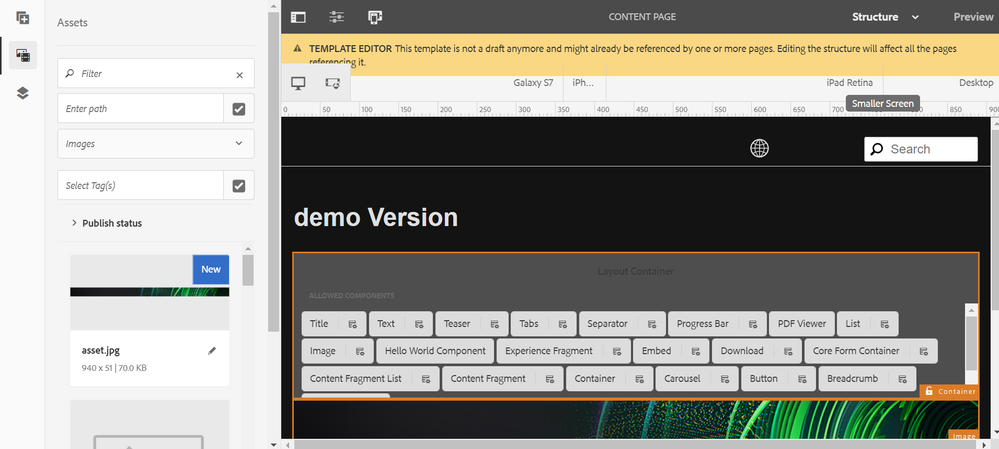Click the emulator desktop monitor icon

(x=298, y=83)
